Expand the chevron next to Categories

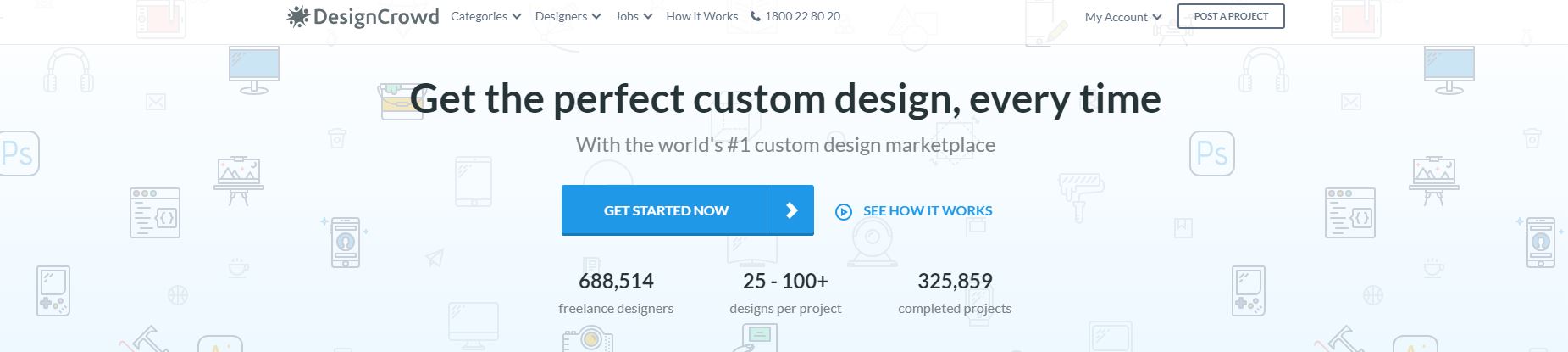517,16
